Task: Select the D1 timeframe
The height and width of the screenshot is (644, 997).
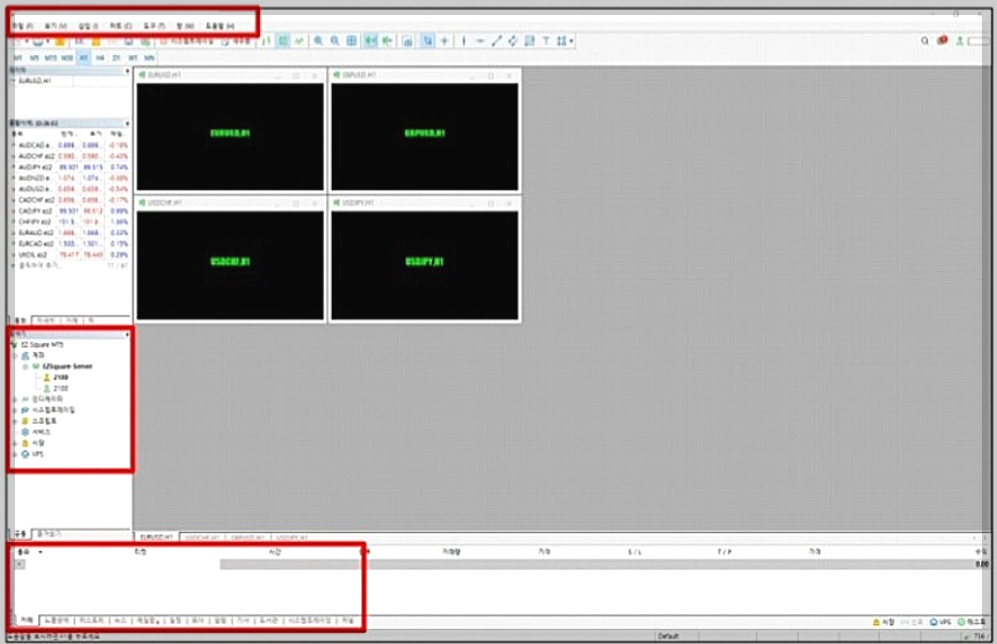Action: [116, 58]
